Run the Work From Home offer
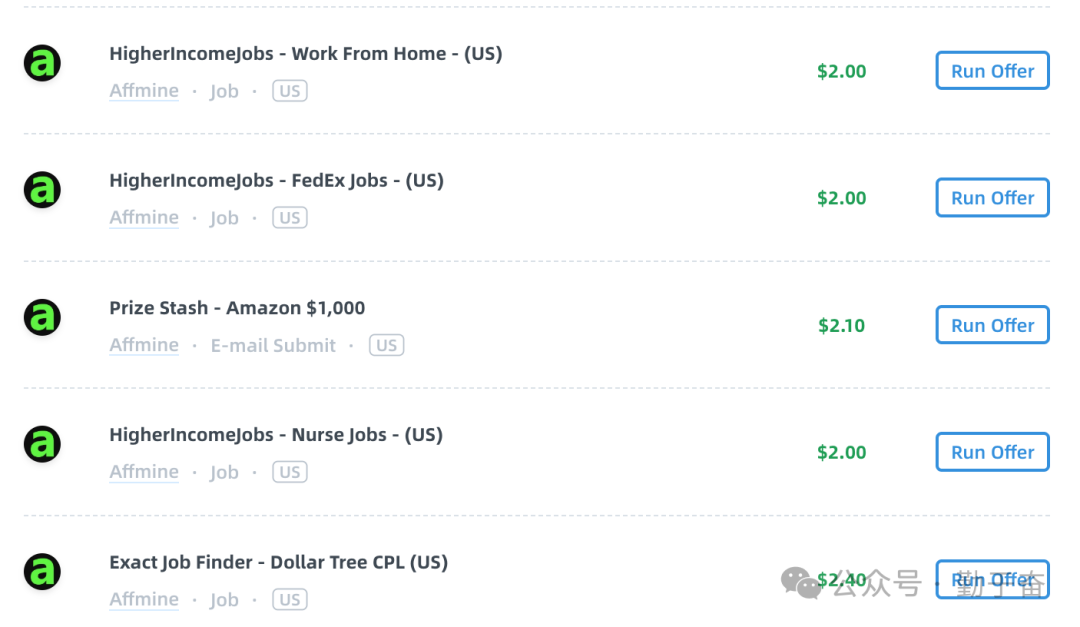The image size is (1080, 627). [992, 71]
